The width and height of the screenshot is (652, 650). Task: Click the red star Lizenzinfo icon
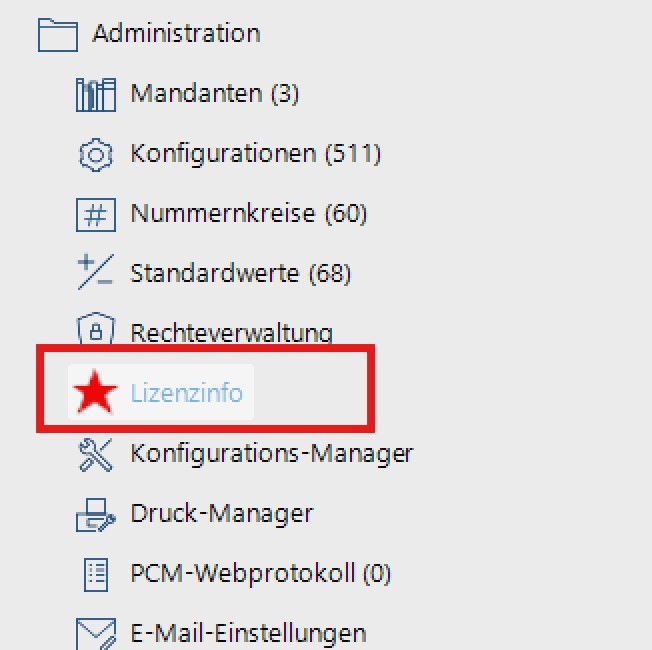(96, 393)
